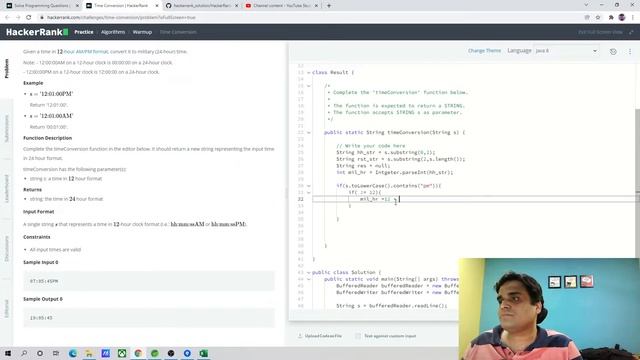Open editor settings three-dot menu
The image size is (640, 360).
(x=630, y=51)
